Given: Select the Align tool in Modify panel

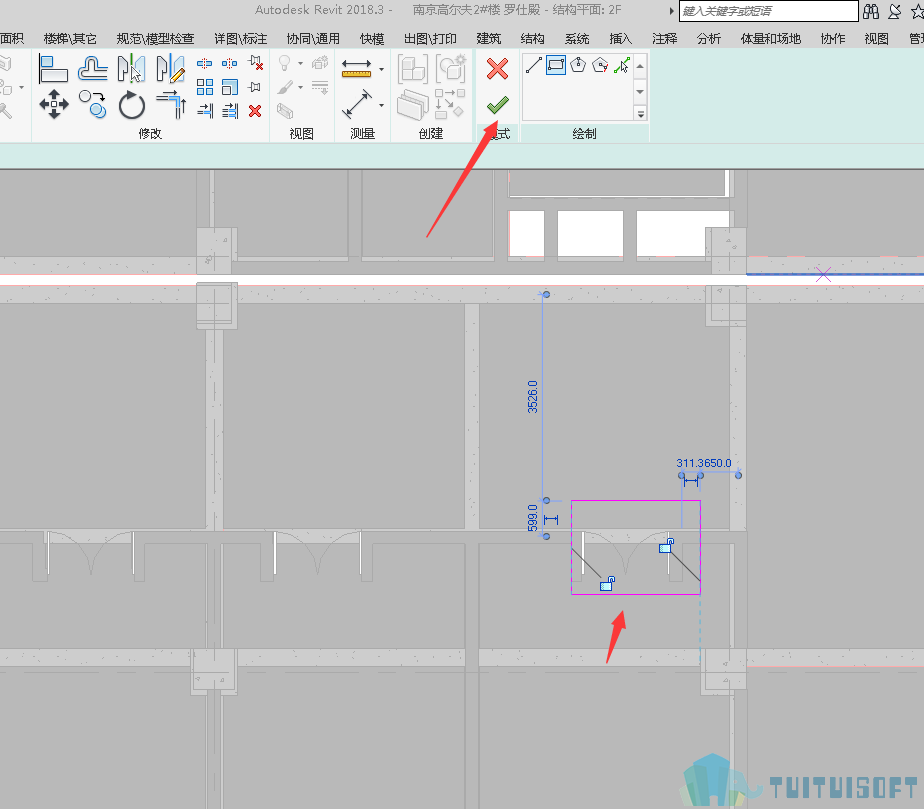Looking at the screenshot, I should click(53, 68).
